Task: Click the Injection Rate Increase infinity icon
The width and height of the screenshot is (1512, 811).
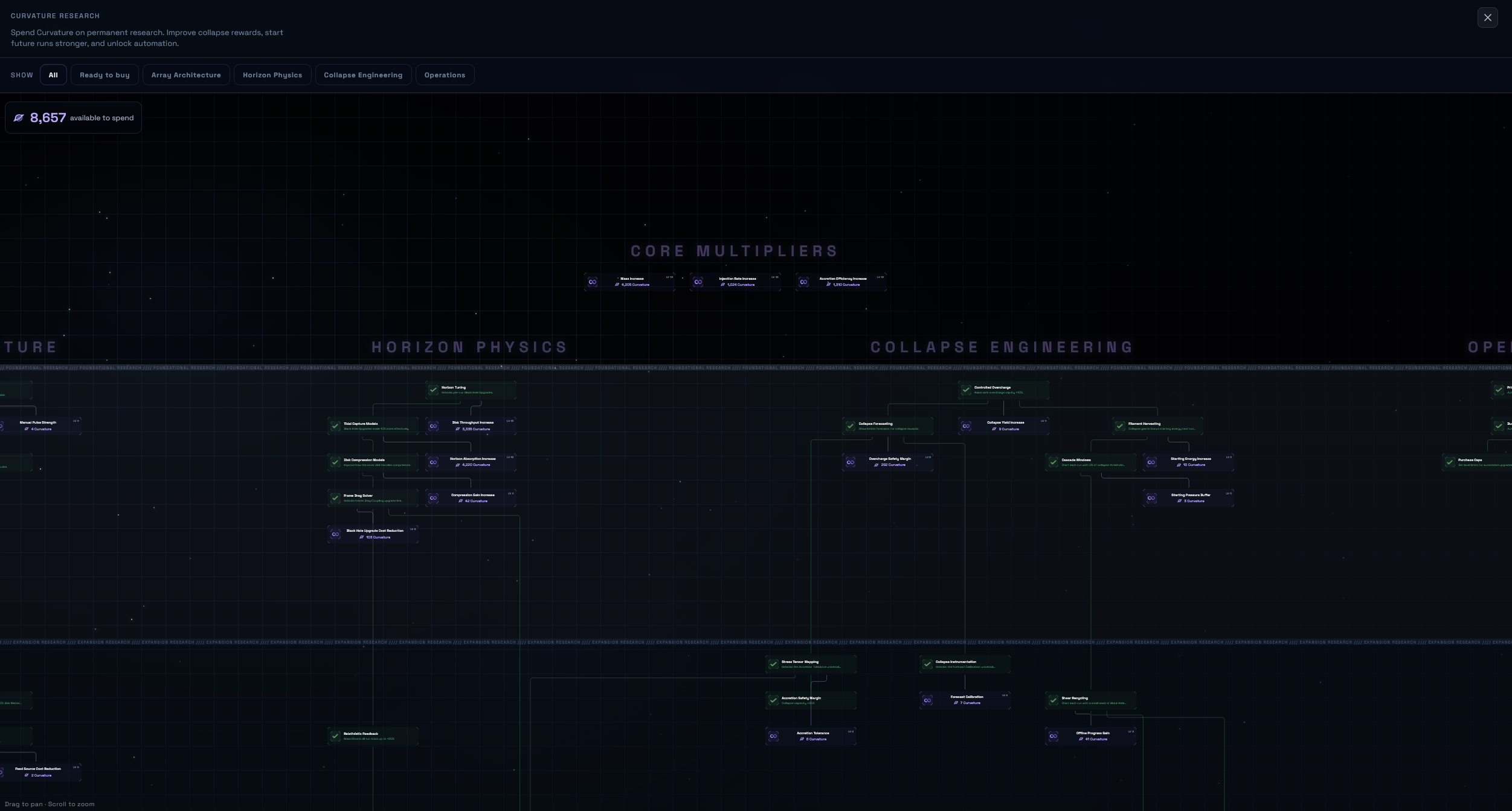Action: click(698, 282)
